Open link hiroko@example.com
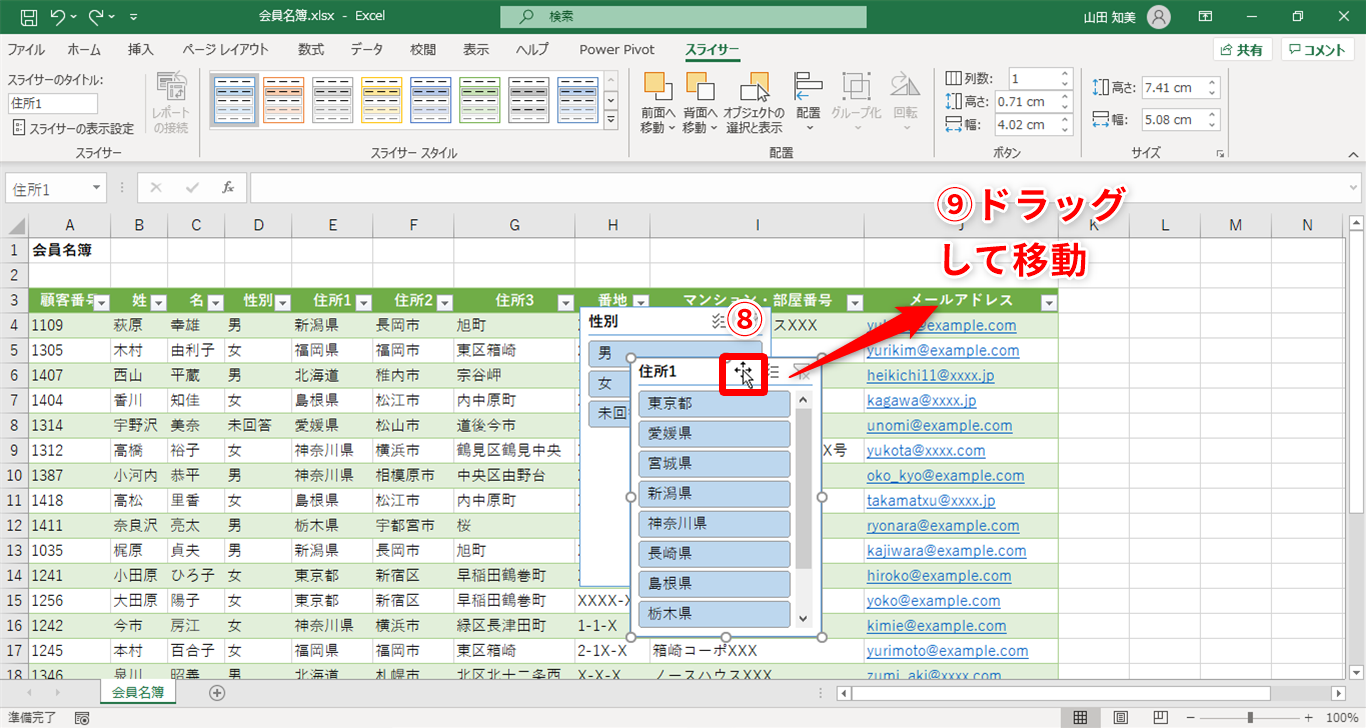Screen dimensions: 1366x728 click(x=938, y=575)
